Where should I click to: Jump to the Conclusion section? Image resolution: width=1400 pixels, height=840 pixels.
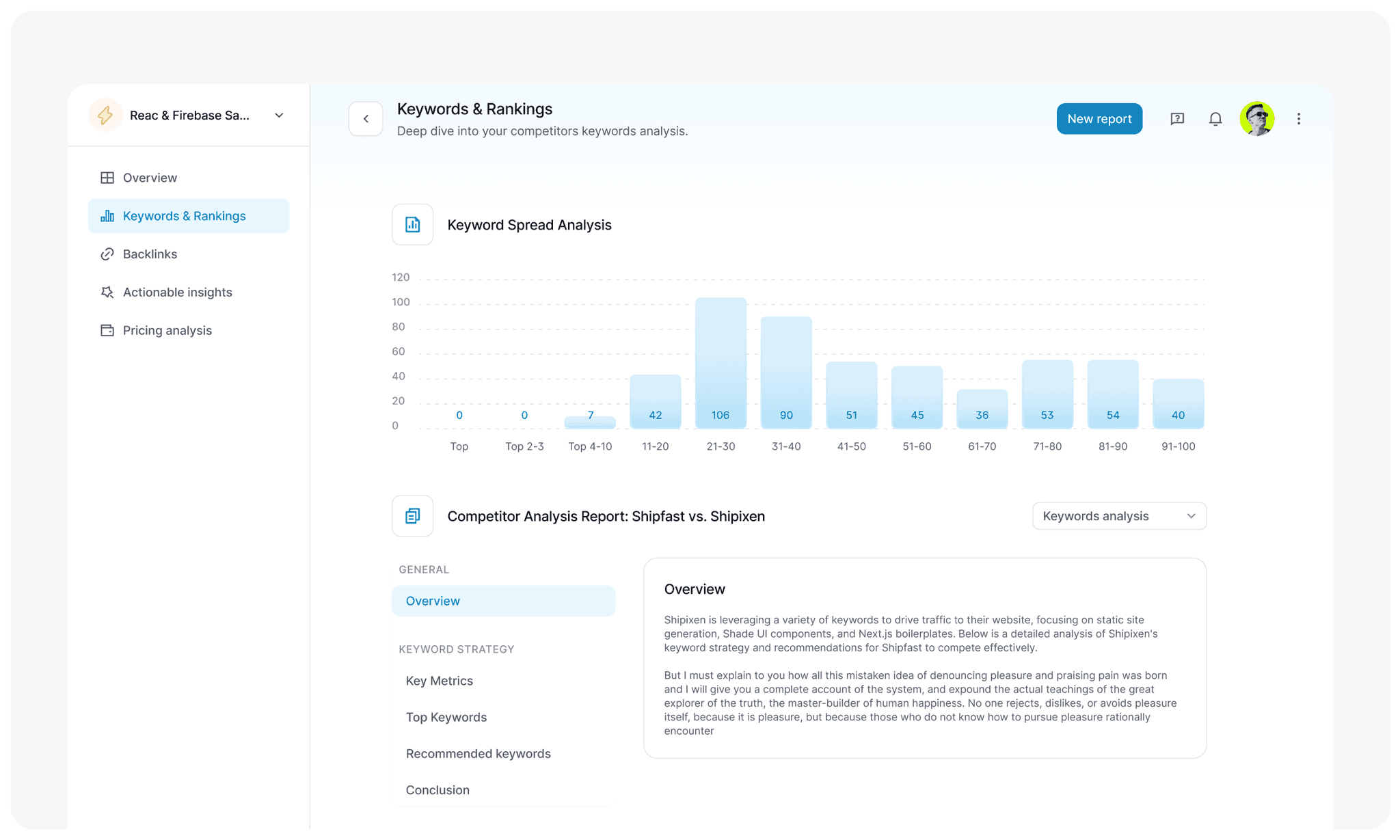click(x=437, y=790)
